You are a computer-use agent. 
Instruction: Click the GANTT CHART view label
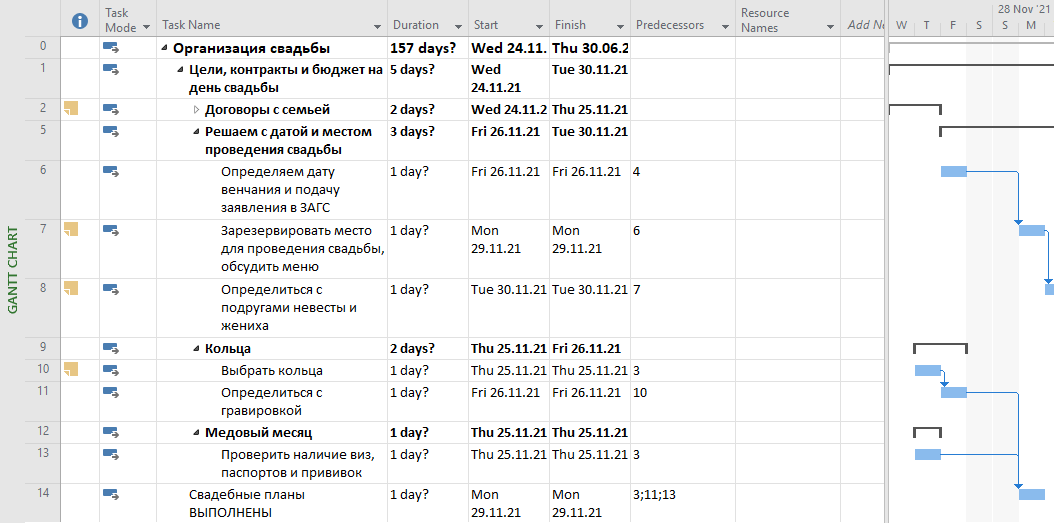[x=13, y=270]
